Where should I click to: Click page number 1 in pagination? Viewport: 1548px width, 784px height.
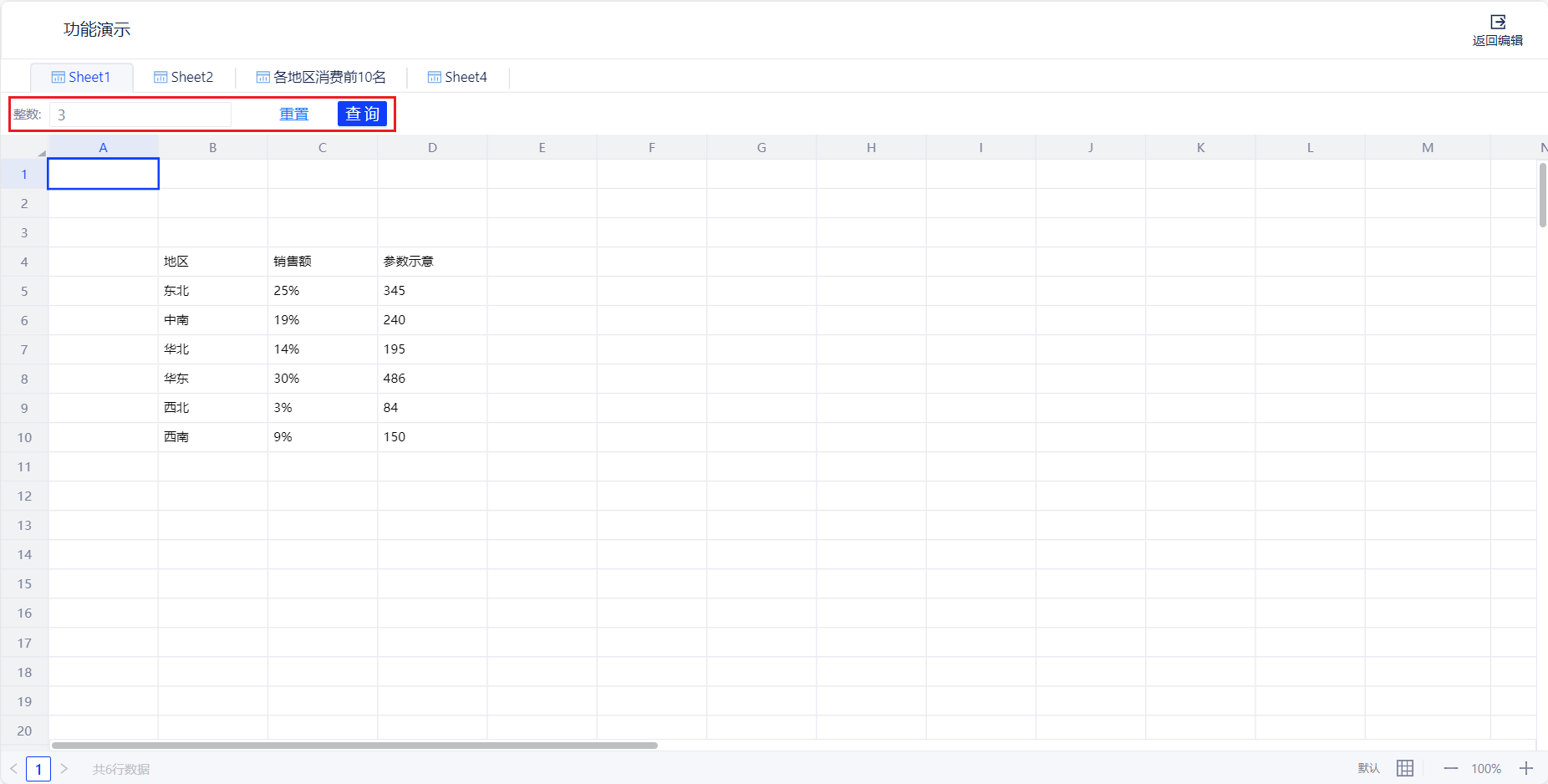tap(38, 769)
